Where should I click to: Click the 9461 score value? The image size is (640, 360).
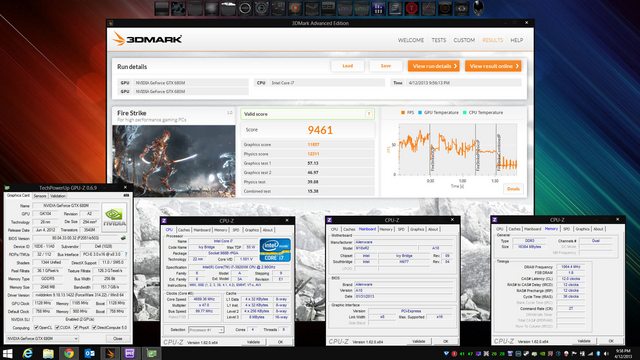coord(320,130)
